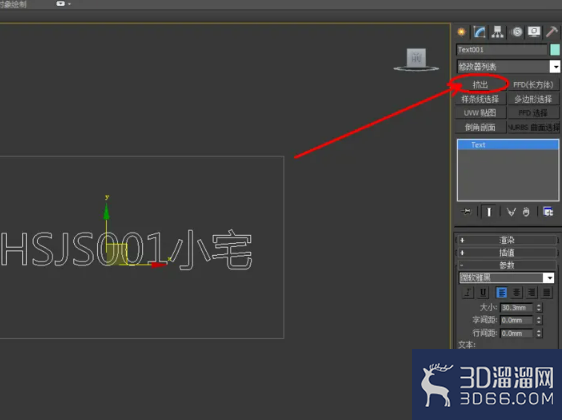
Task: Open Configure Modifier Sets icon
Action: tap(548, 212)
